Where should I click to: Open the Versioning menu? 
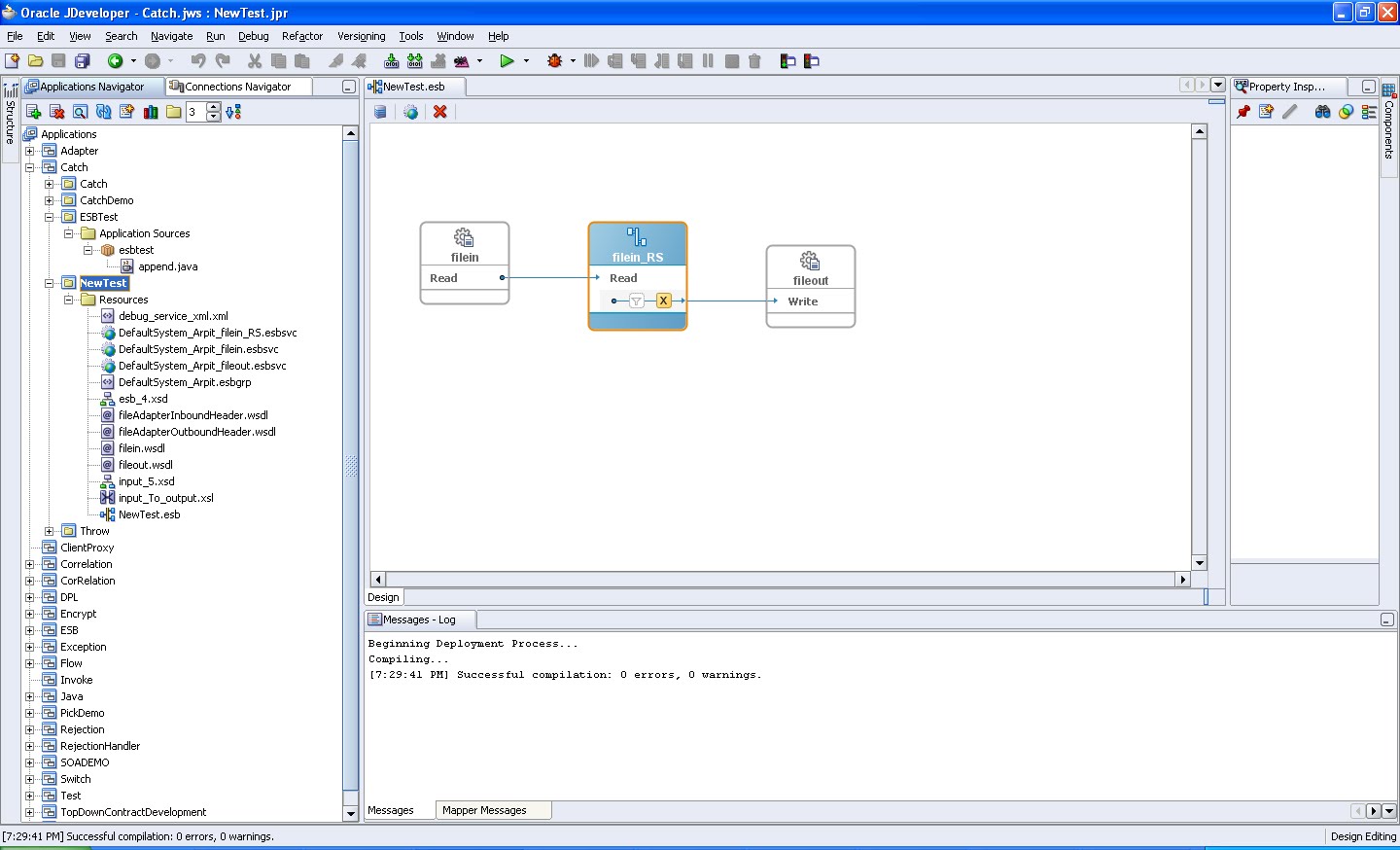tap(362, 36)
